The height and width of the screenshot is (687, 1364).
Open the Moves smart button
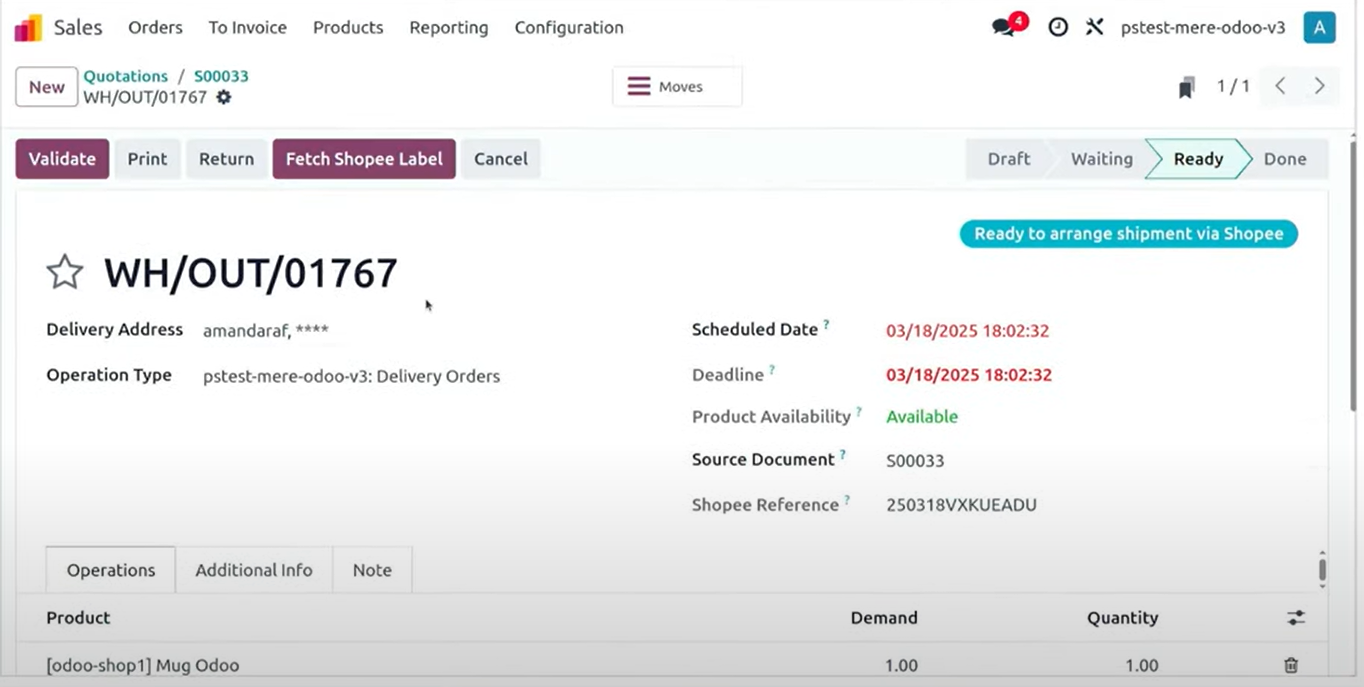[x=677, y=87]
